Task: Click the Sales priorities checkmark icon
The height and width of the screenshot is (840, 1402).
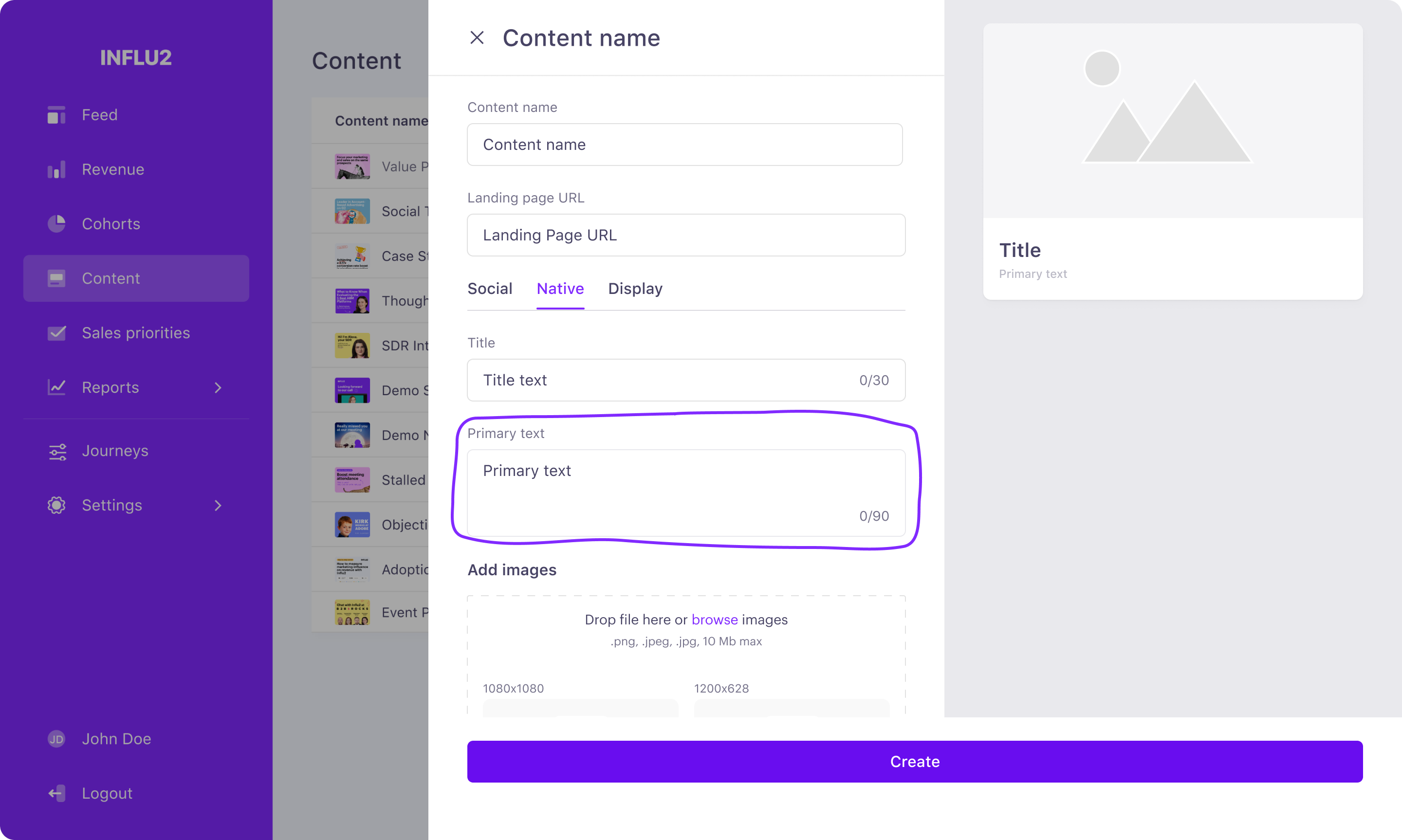Action: [56, 333]
